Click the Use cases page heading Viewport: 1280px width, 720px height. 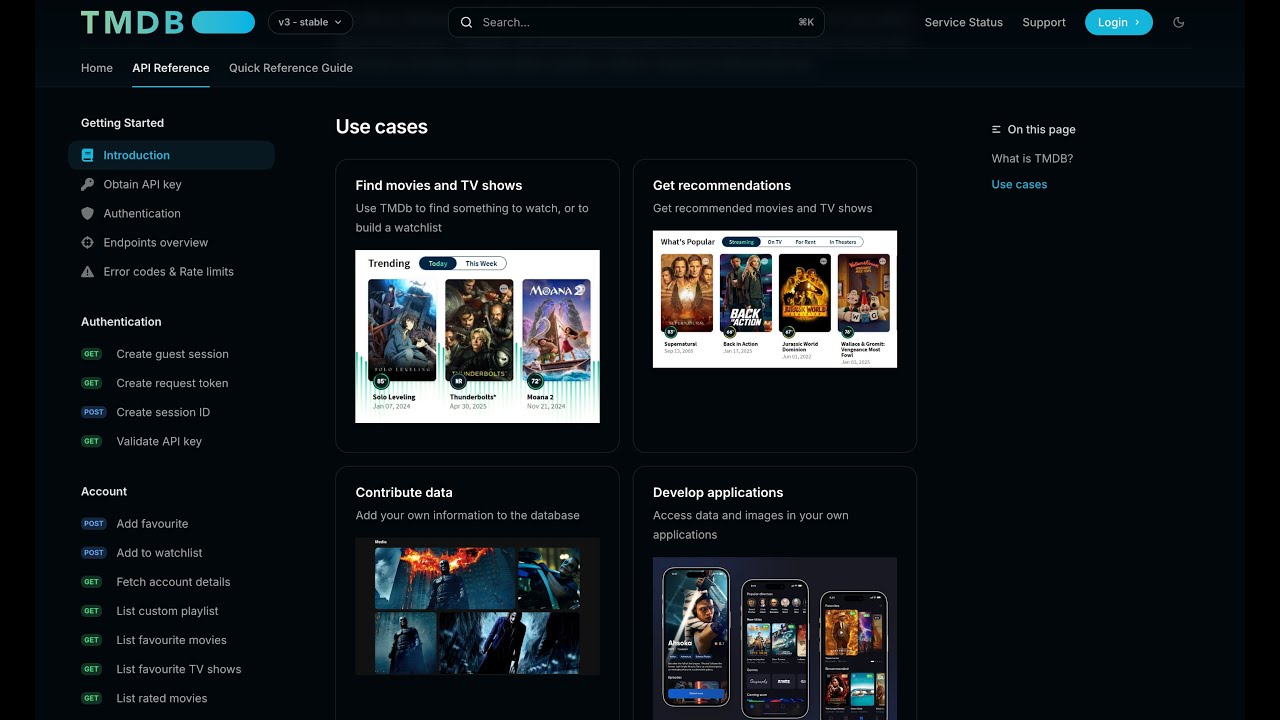pyautogui.click(x=382, y=127)
